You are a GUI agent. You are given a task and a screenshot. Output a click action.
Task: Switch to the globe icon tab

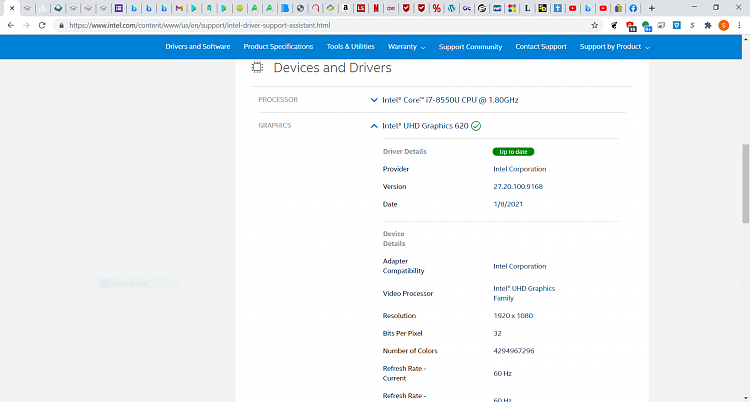pyautogui.click(x=300, y=8)
